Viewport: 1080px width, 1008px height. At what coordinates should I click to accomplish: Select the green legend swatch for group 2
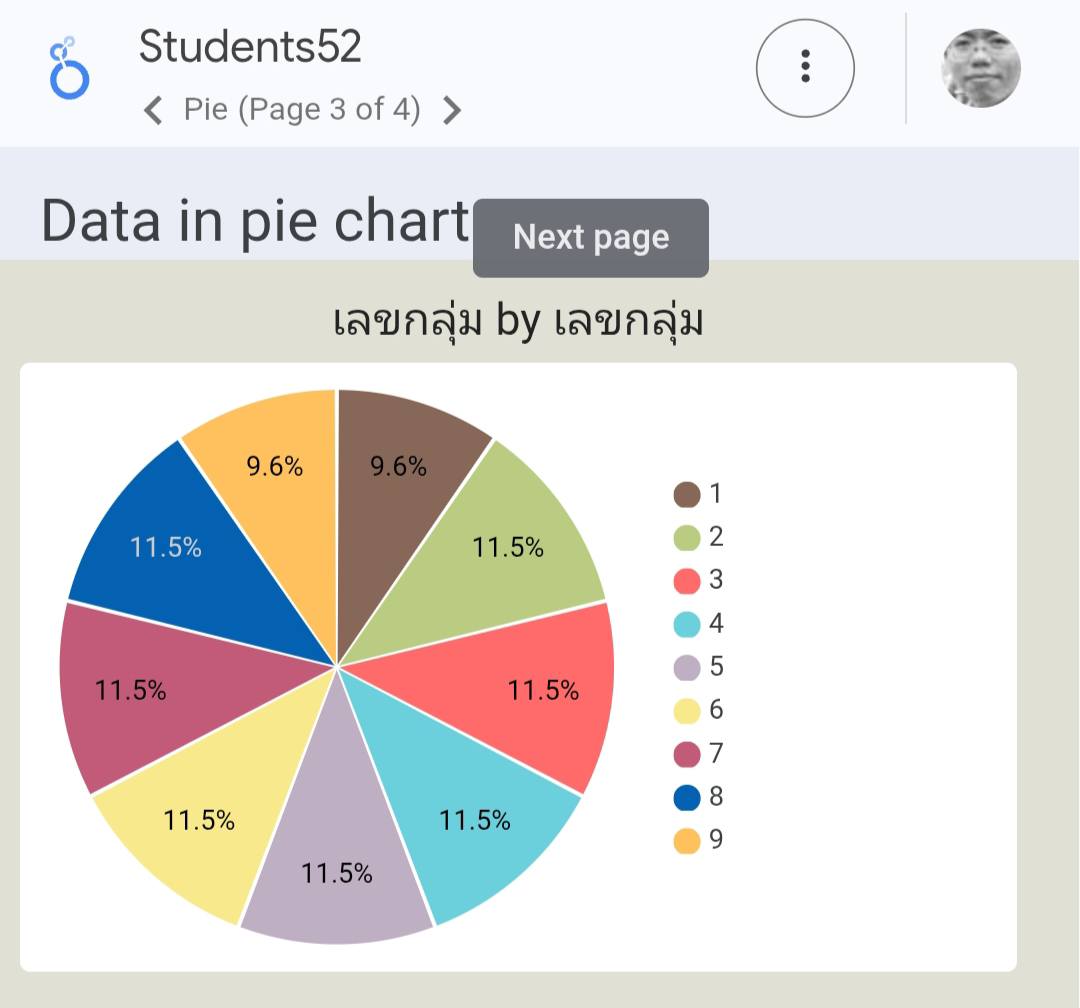tap(687, 537)
